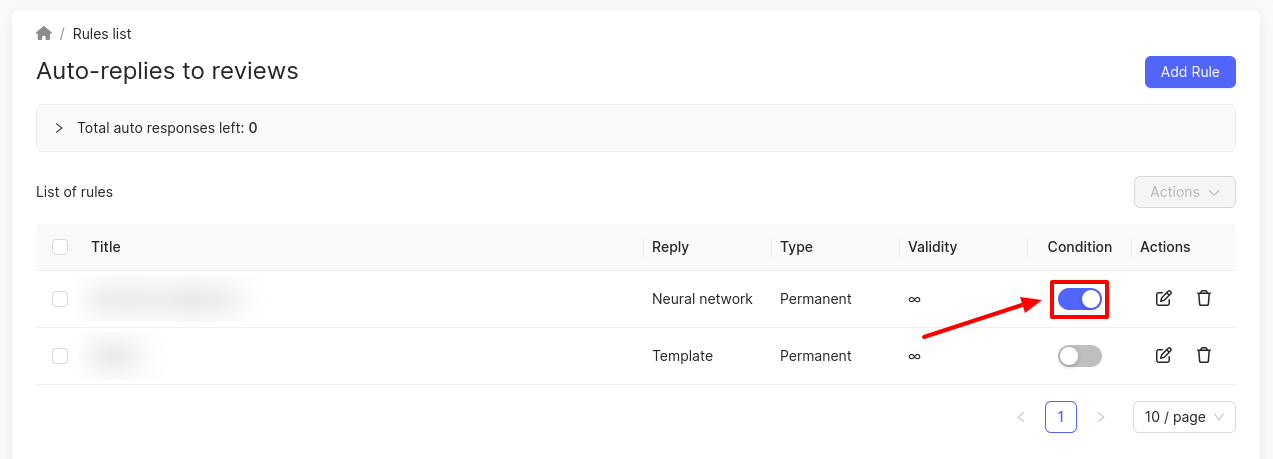This screenshot has height=459, width=1273.
Task: Select the Template rule checkbox
Action: point(60,356)
